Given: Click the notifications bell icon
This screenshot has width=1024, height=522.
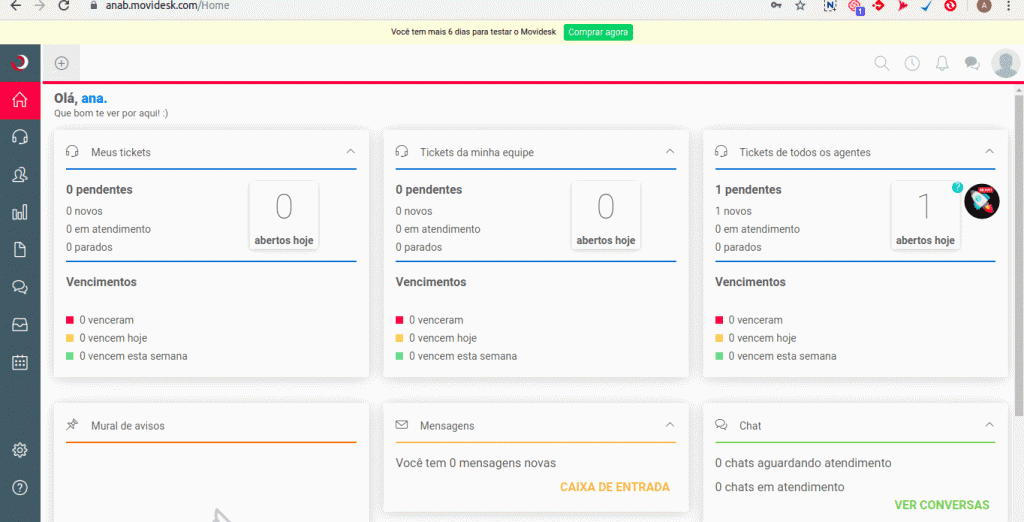Looking at the screenshot, I should [x=942, y=63].
